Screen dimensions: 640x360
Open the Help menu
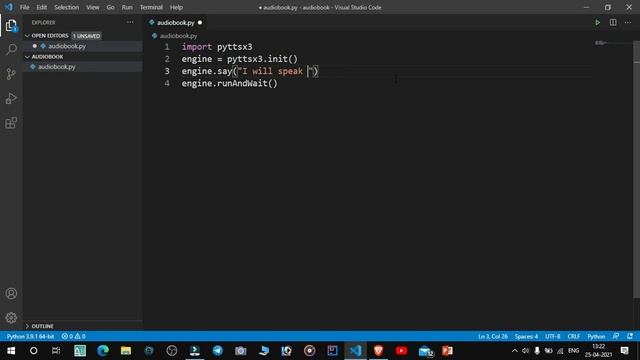pyautogui.click(x=176, y=7)
